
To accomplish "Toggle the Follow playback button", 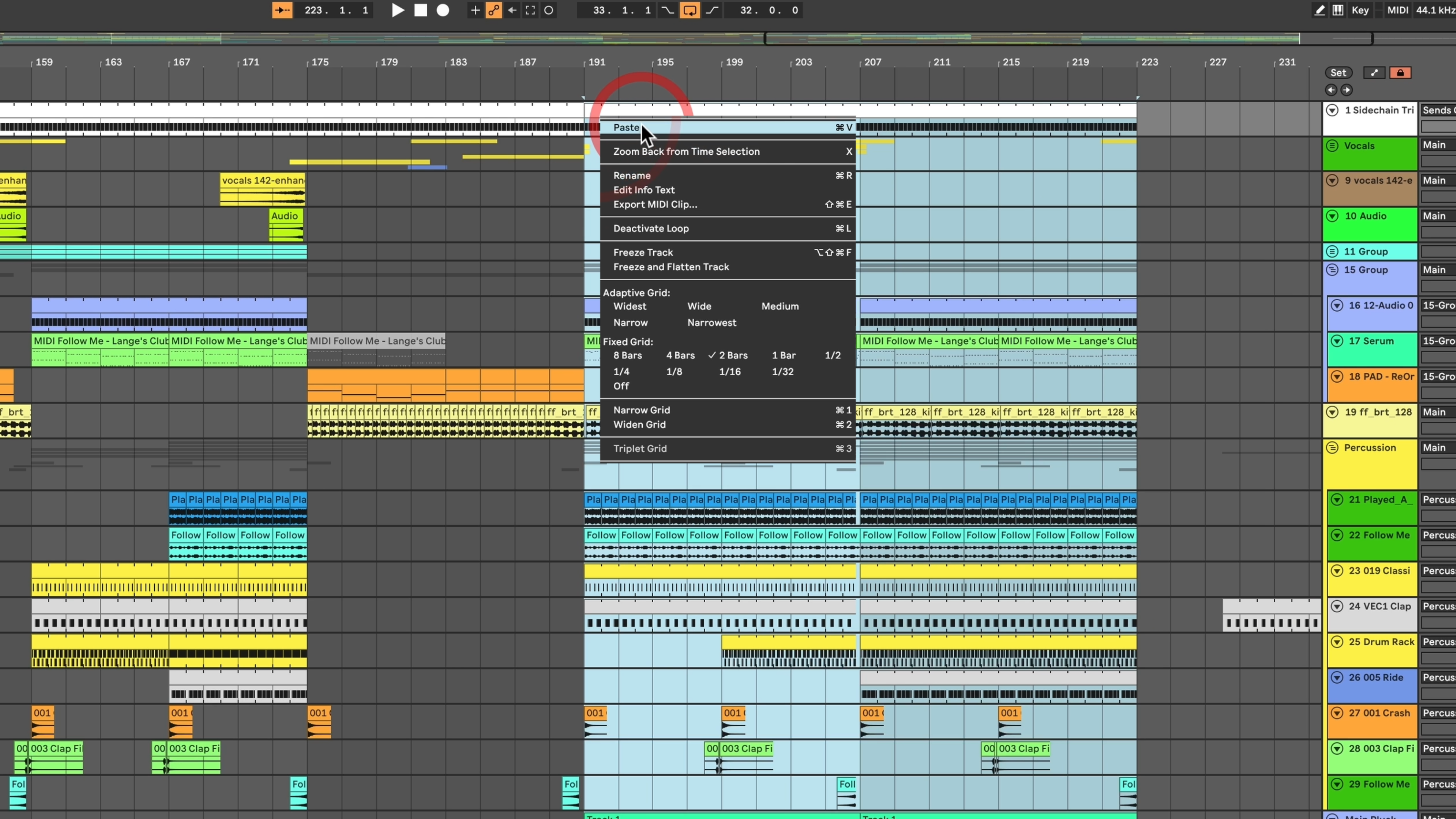I will point(282,10).
